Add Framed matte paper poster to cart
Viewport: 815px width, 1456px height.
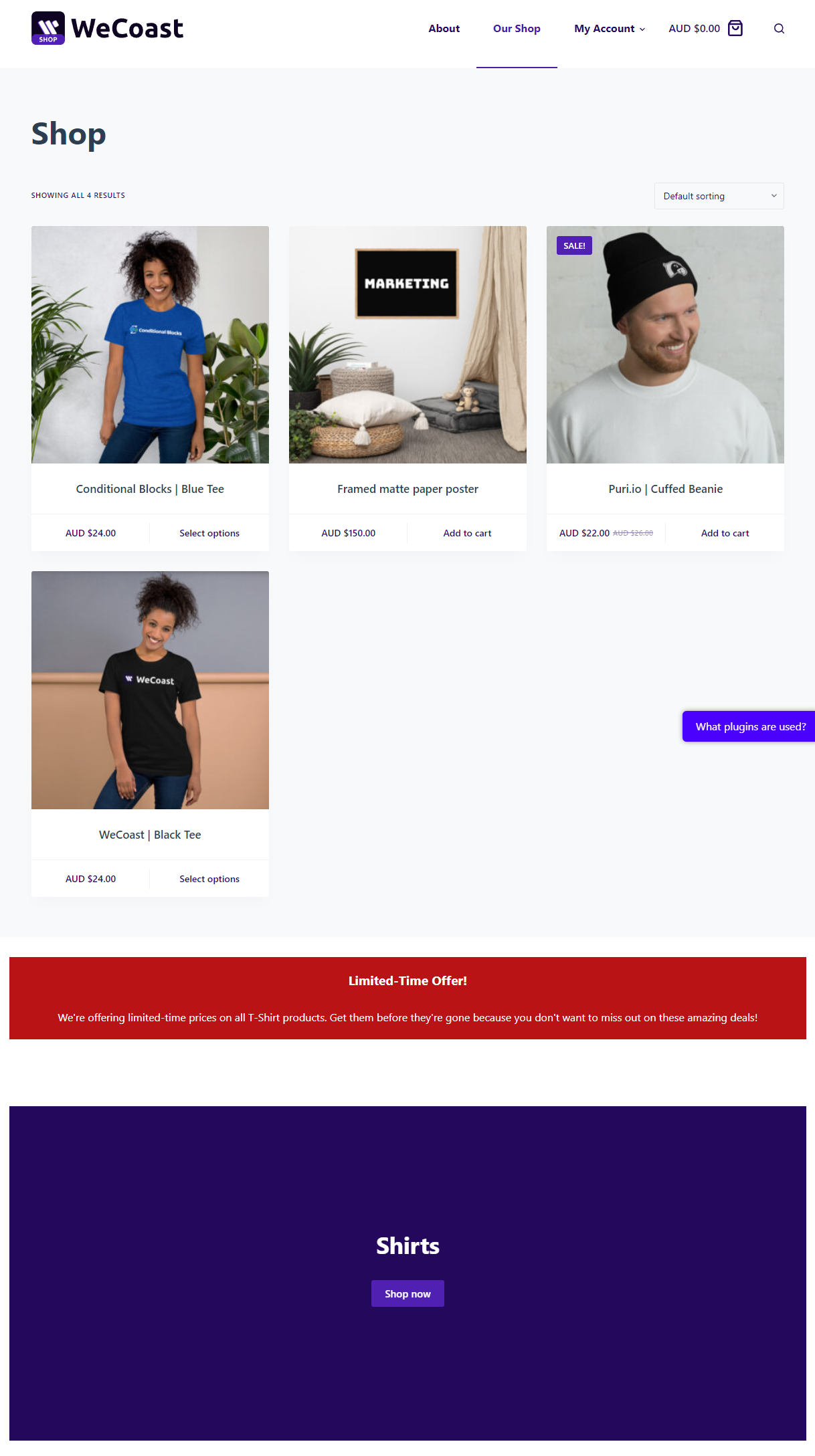pos(467,533)
